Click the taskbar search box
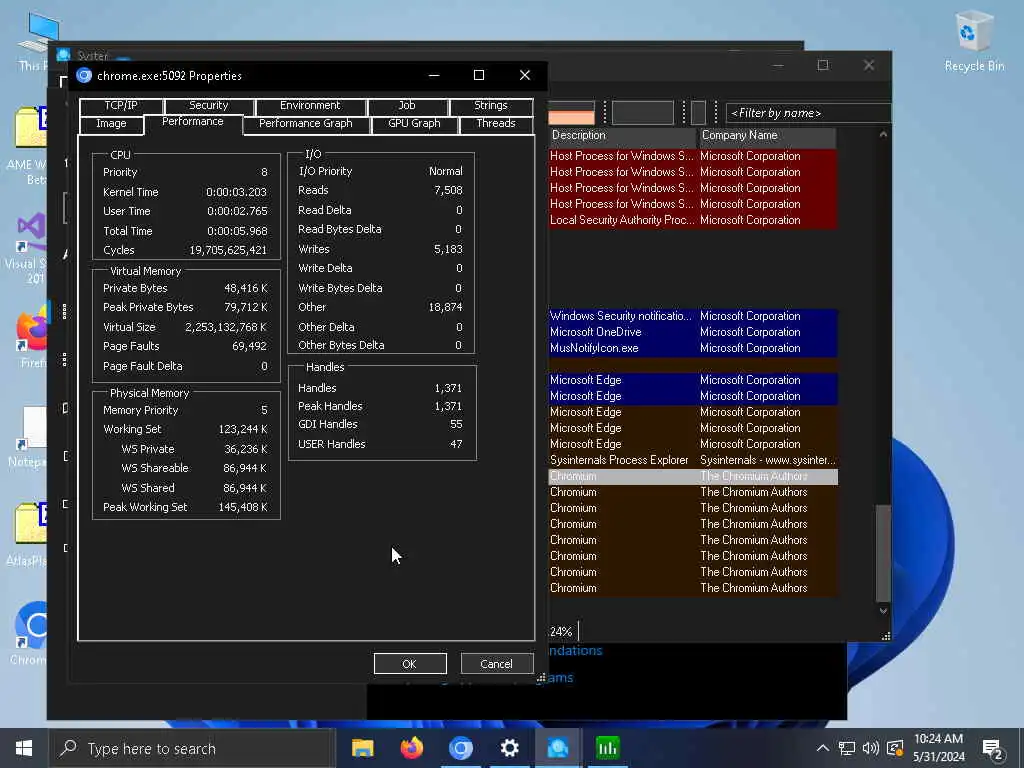This screenshot has width=1024, height=768. pos(192,748)
